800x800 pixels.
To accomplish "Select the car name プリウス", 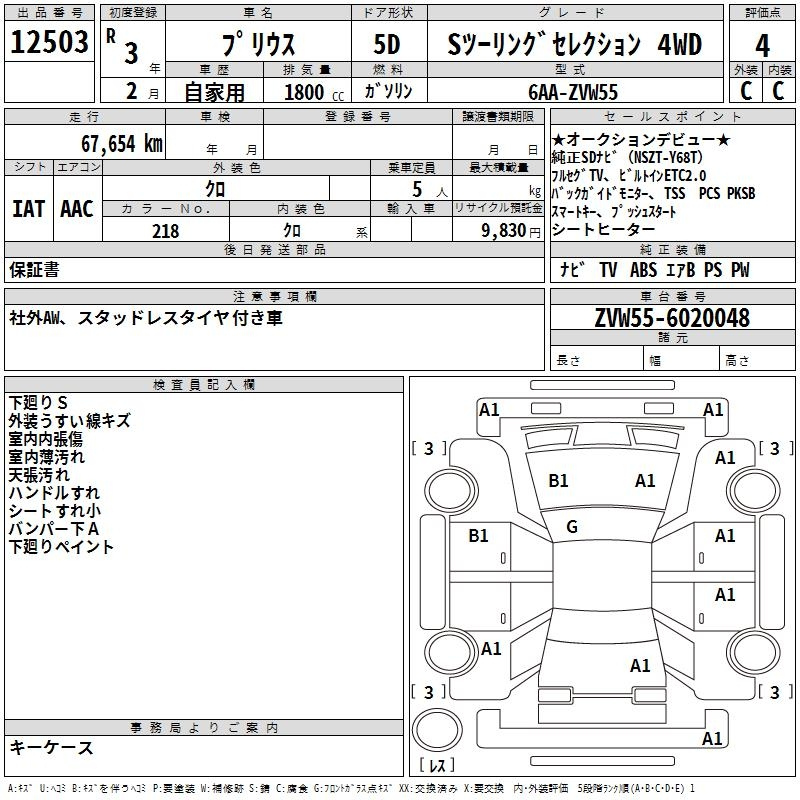I will tap(256, 45).
